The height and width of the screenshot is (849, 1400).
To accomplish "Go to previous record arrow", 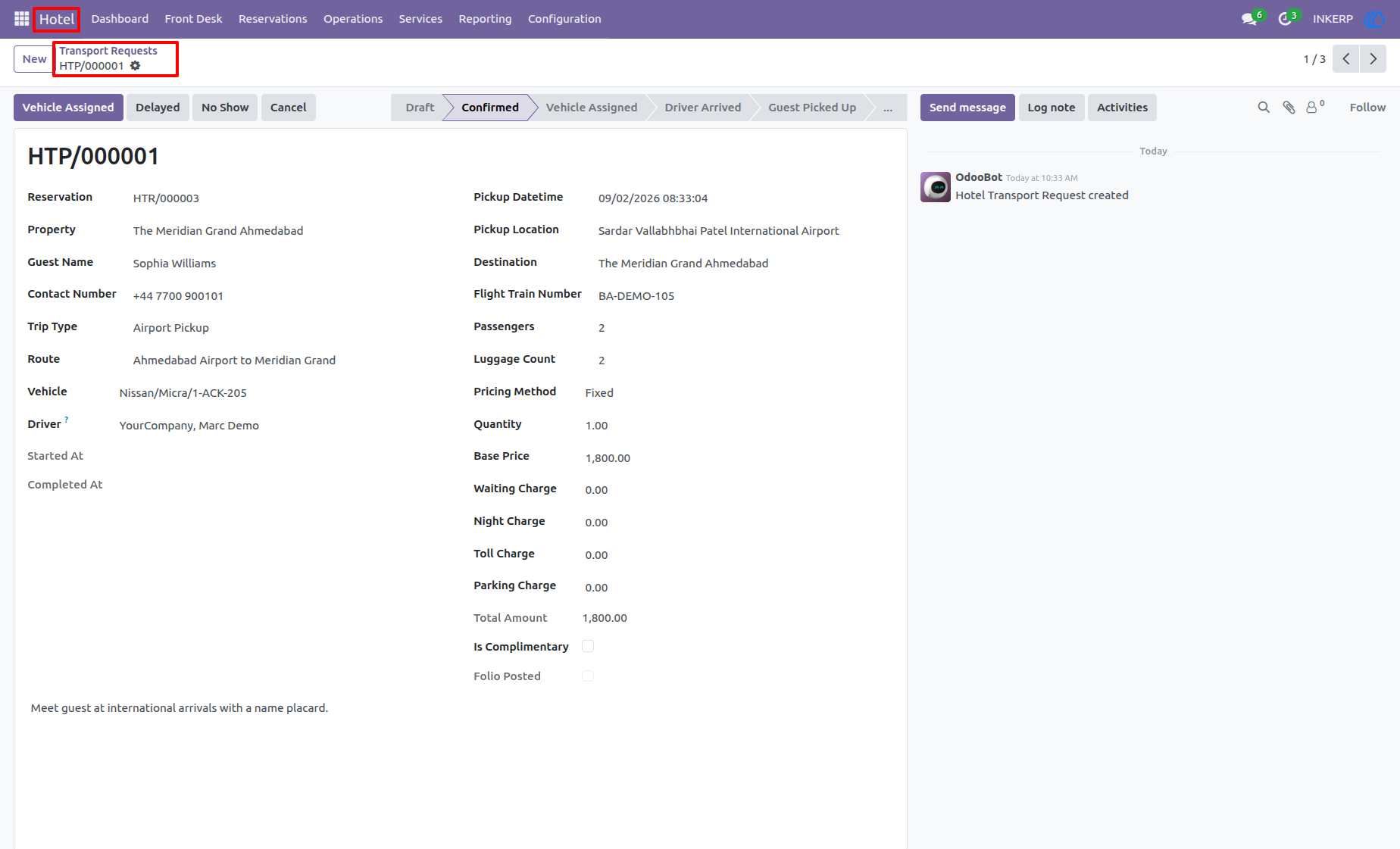I will tap(1346, 59).
